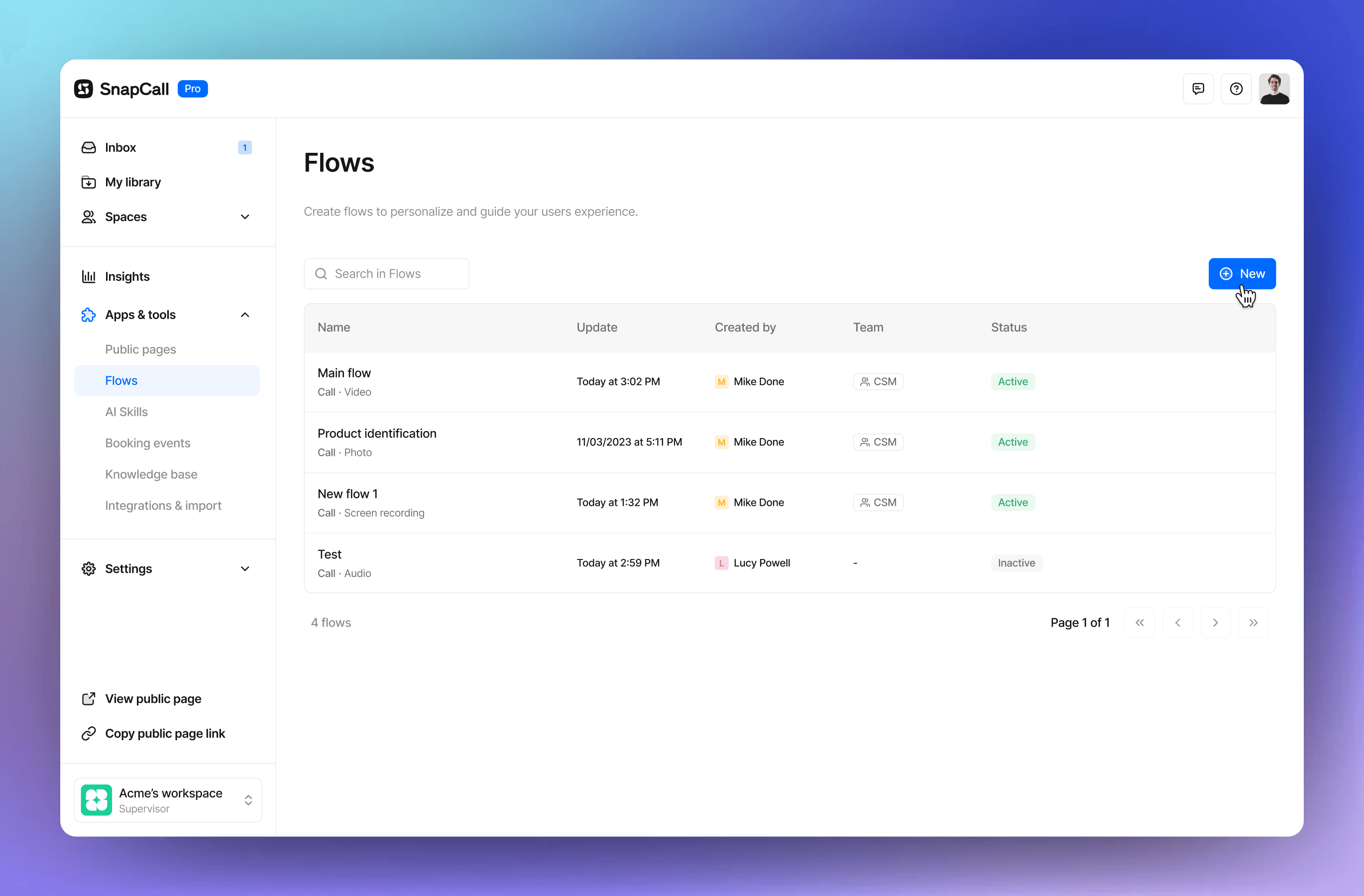The width and height of the screenshot is (1364, 896).
Task: Select Public pages menu item
Action: click(x=140, y=349)
